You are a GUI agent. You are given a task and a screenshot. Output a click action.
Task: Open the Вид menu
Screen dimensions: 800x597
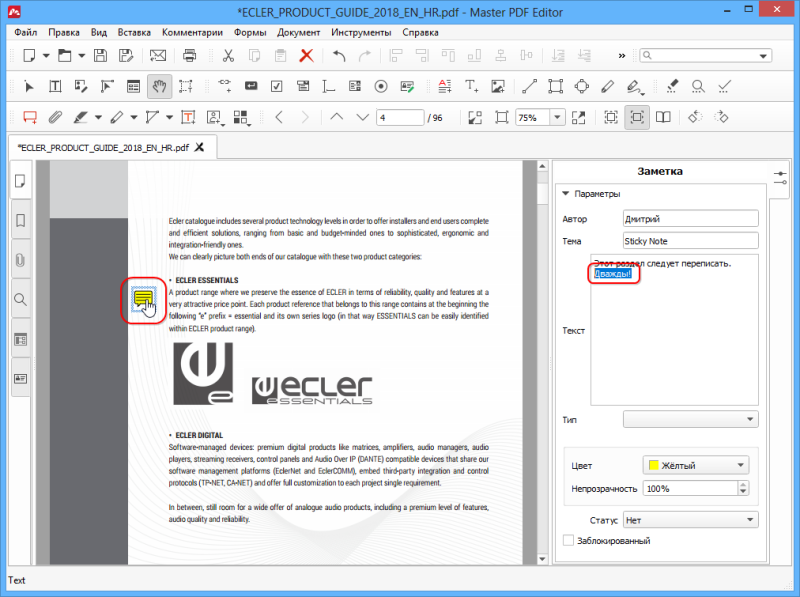pyautogui.click(x=99, y=32)
